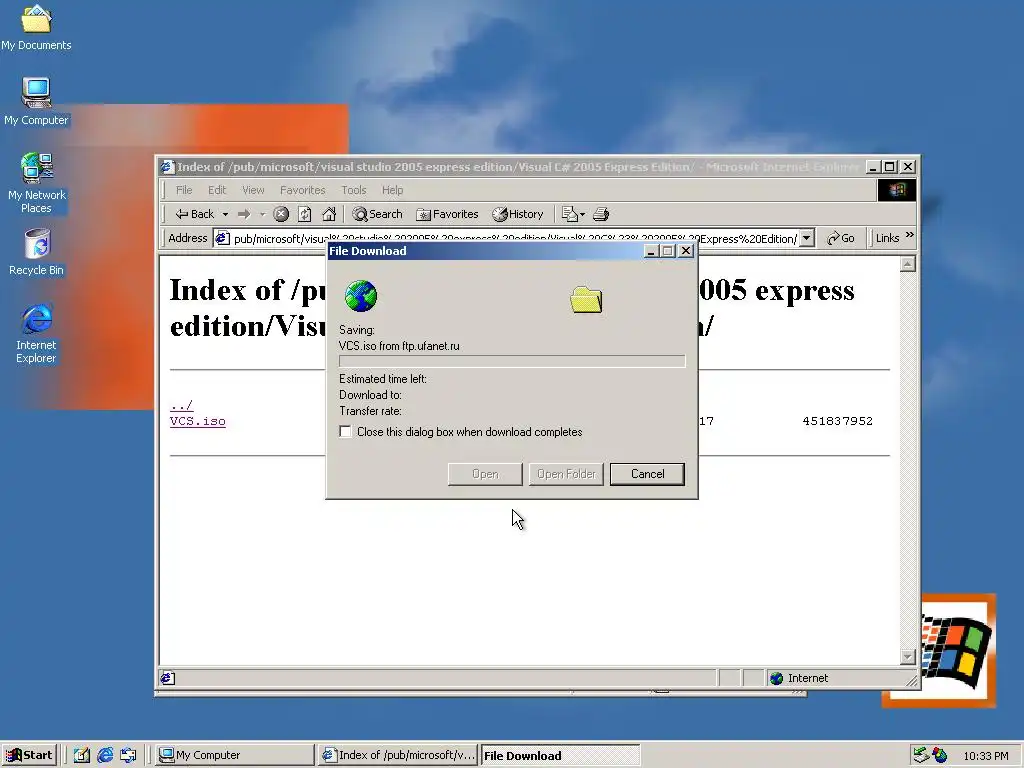The width and height of the screenshot is (1024, 768).
Task: Show the History pane
Action: (x=518, y=214)
